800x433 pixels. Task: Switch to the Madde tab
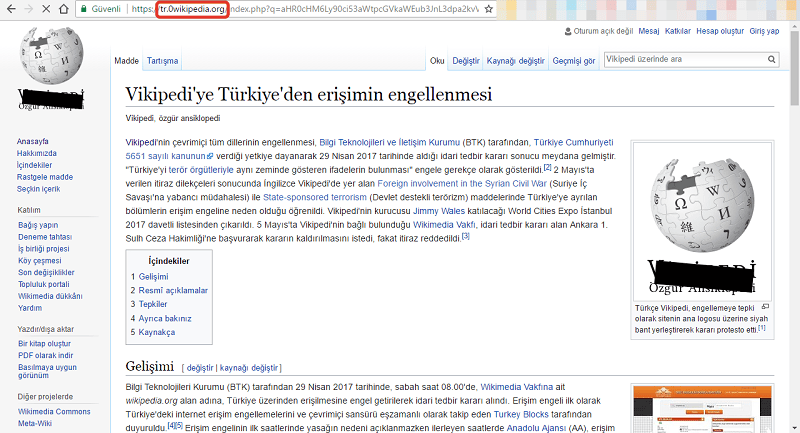point(127,61)
